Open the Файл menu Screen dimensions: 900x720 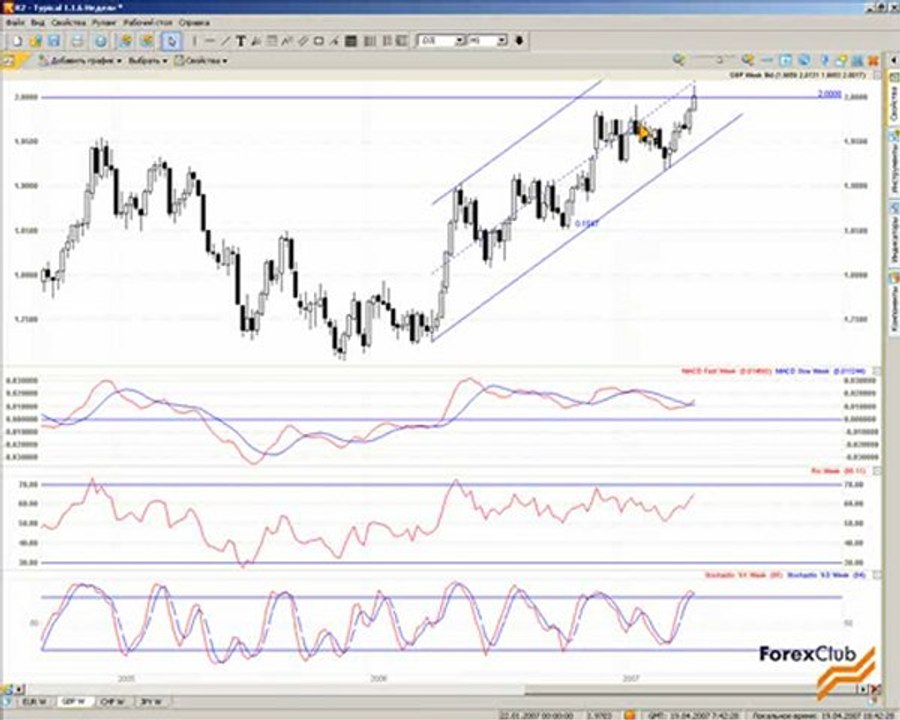point(15,23)
